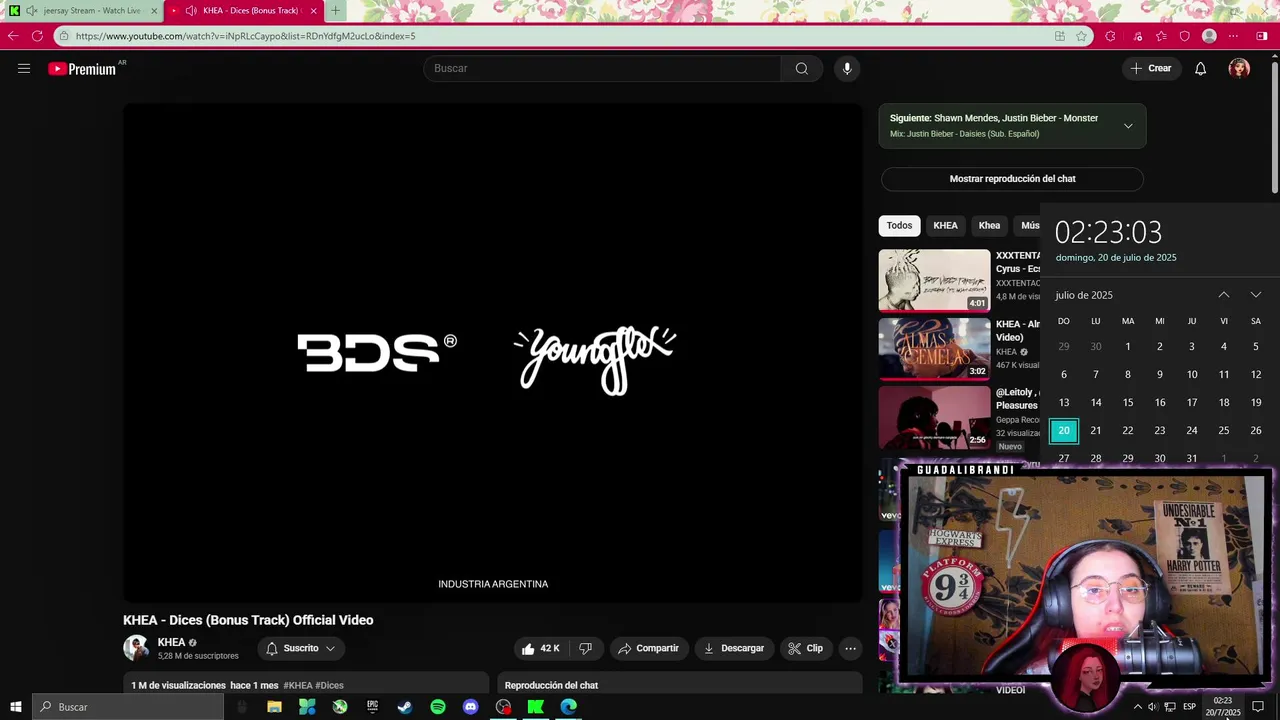Click the julio de 2025 header
Image resolution: width=1280 pixels, height=720 pixels.
1084,295
